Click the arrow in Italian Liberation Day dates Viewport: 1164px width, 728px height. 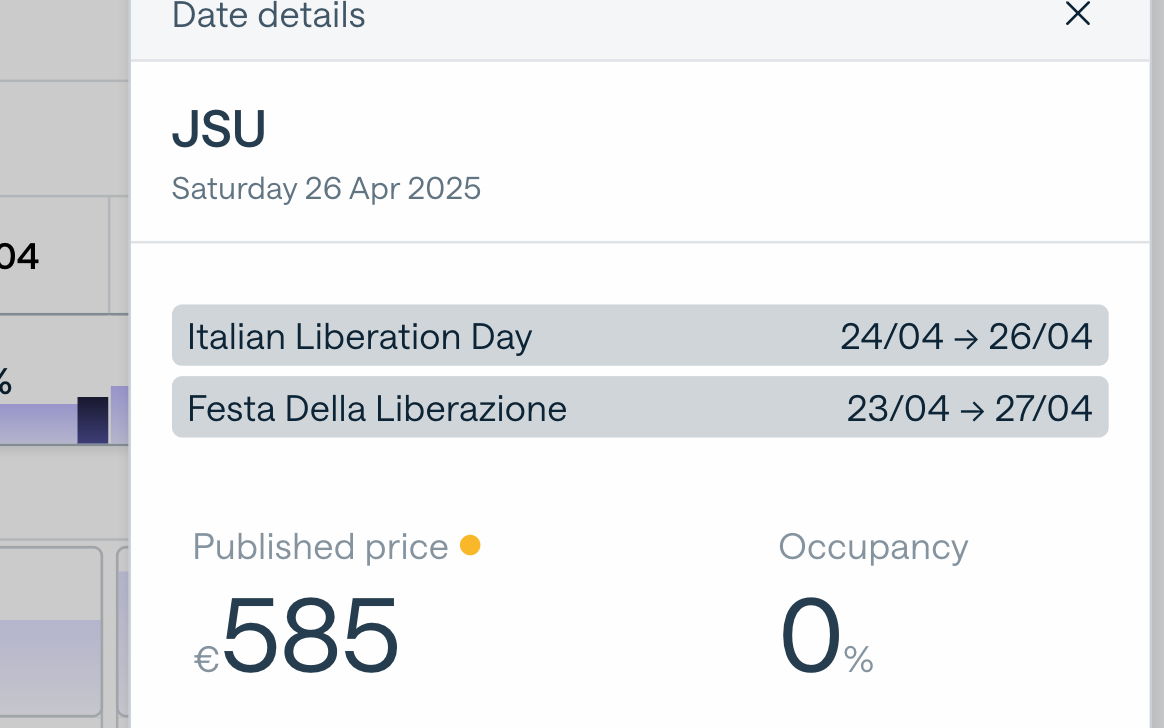pos(966,338)
